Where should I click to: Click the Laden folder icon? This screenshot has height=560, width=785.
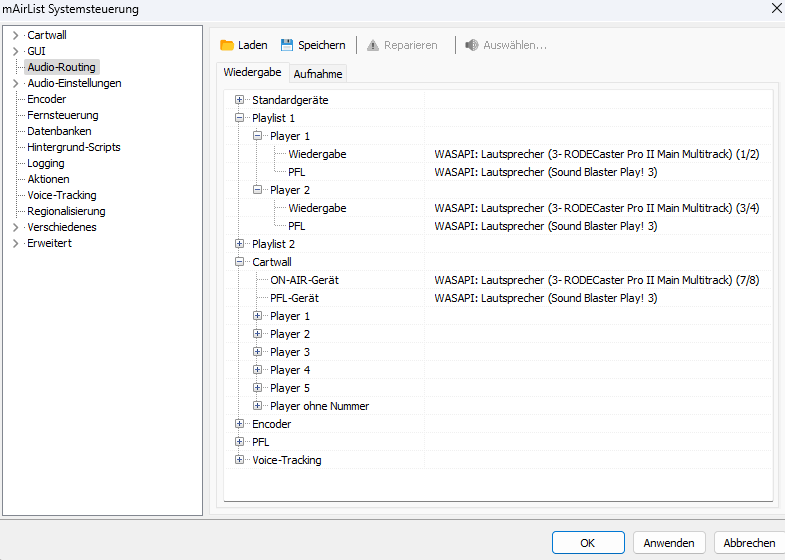pos(227,45)
